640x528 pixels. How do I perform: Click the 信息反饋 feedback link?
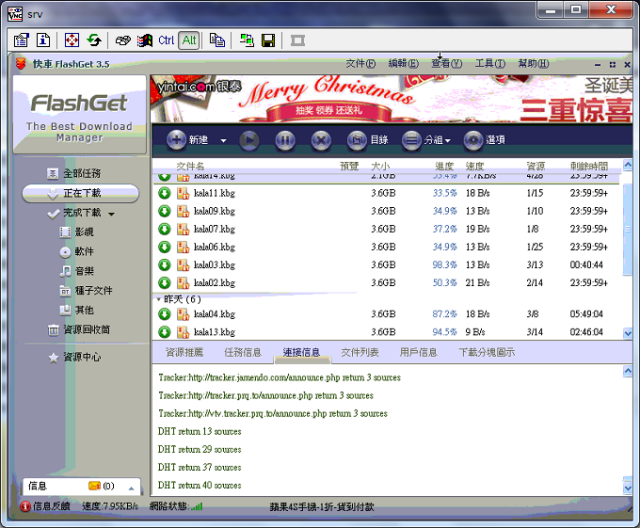[45, 506]
